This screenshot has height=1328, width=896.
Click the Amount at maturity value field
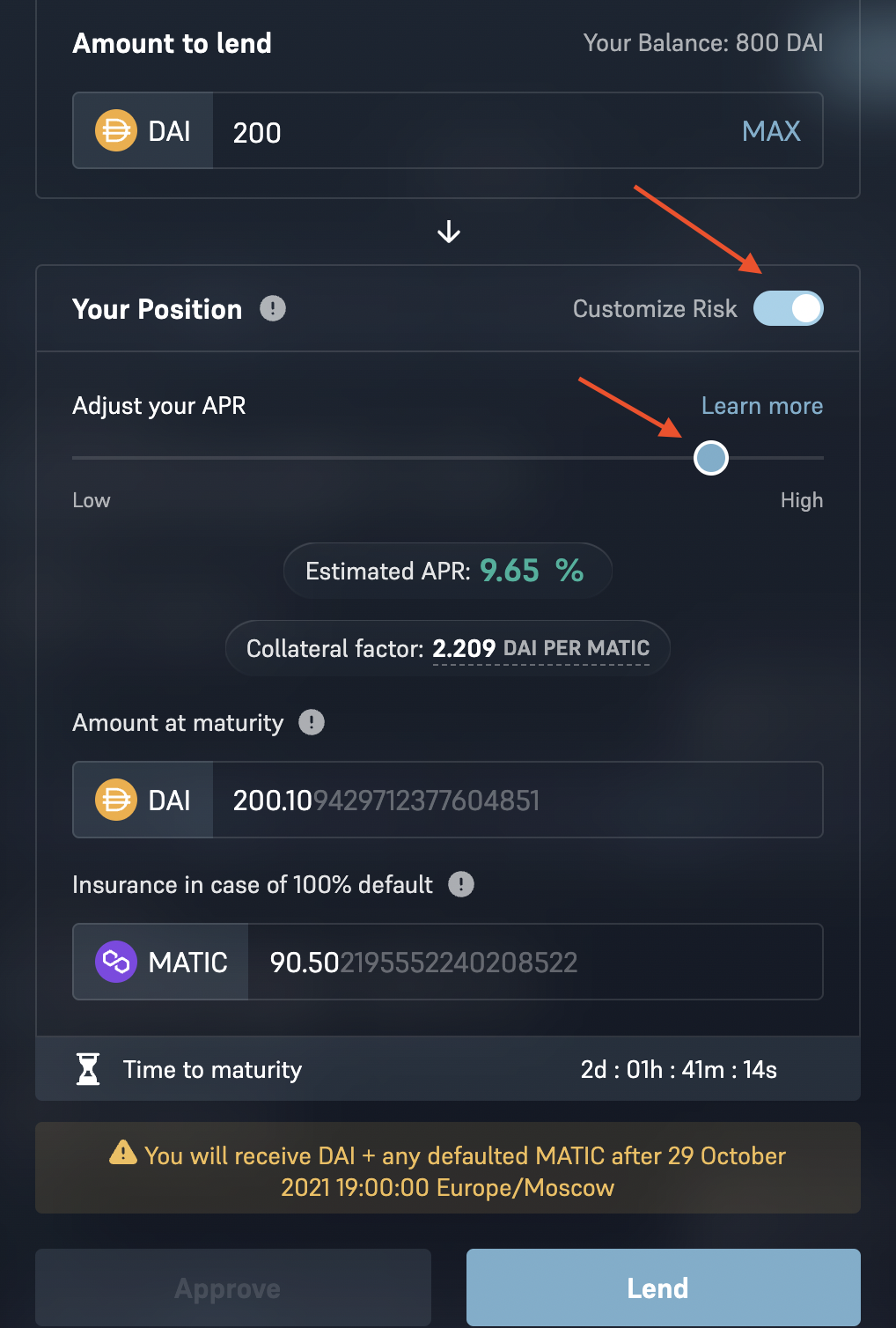[518, 800]
